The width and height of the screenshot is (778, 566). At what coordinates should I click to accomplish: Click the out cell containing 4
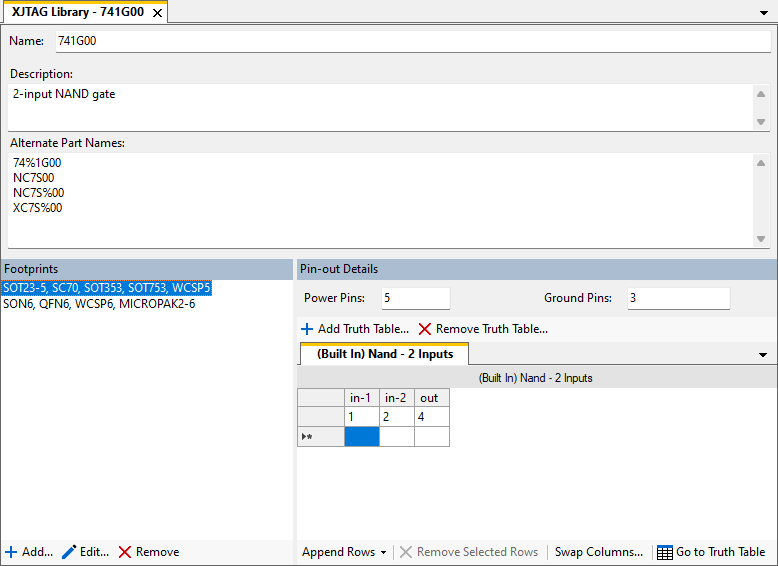(x=431, y=416)
